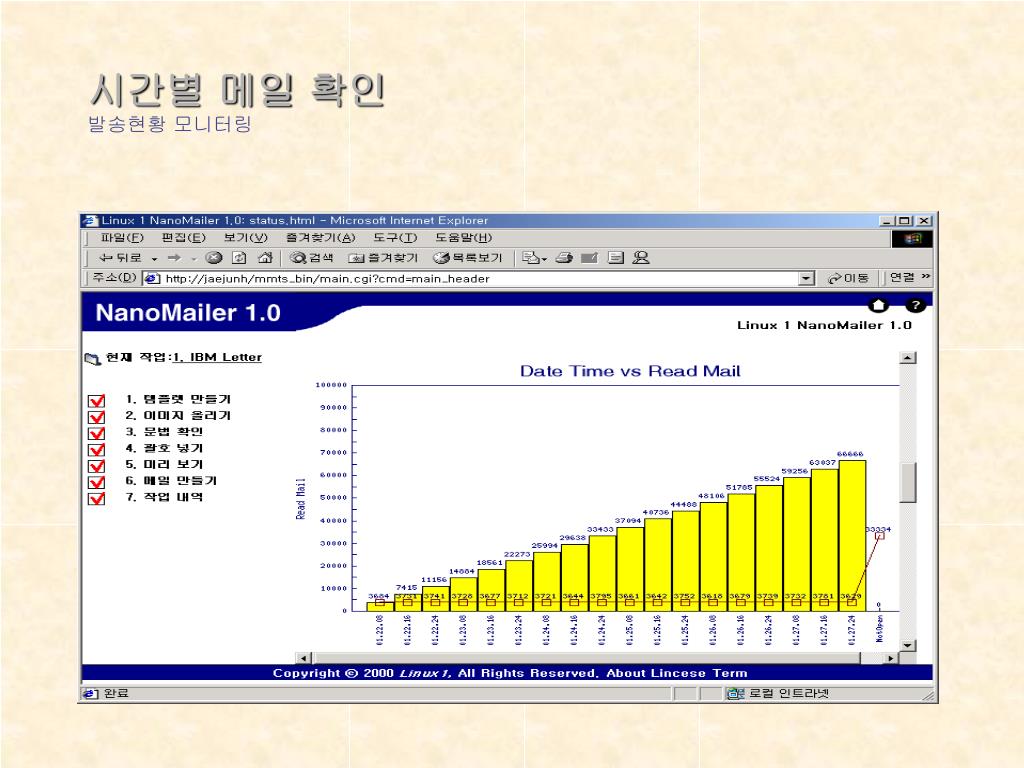The height and width of the screenshot is (768, 1024).
Task: Click folder icon beside 현재 작업
Action: pos(92,359)
